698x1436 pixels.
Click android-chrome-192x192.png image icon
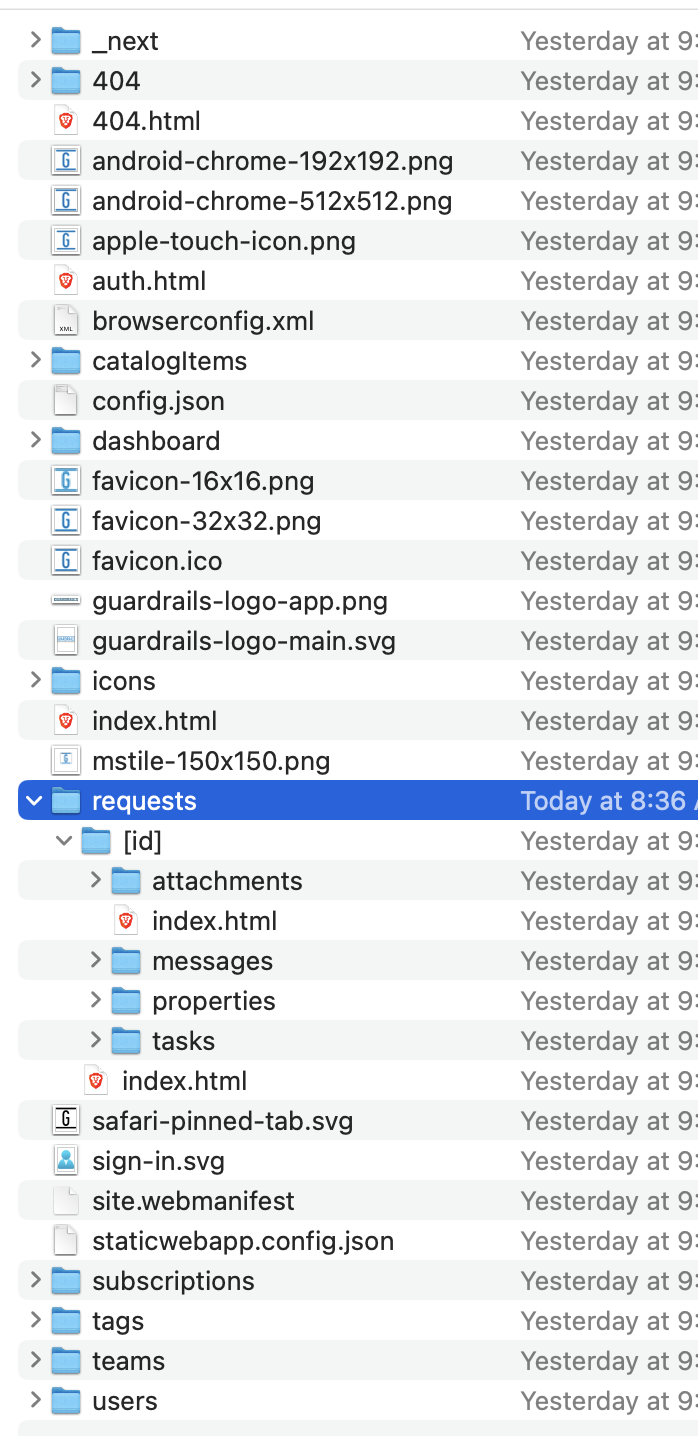click(x=66, y=161)
